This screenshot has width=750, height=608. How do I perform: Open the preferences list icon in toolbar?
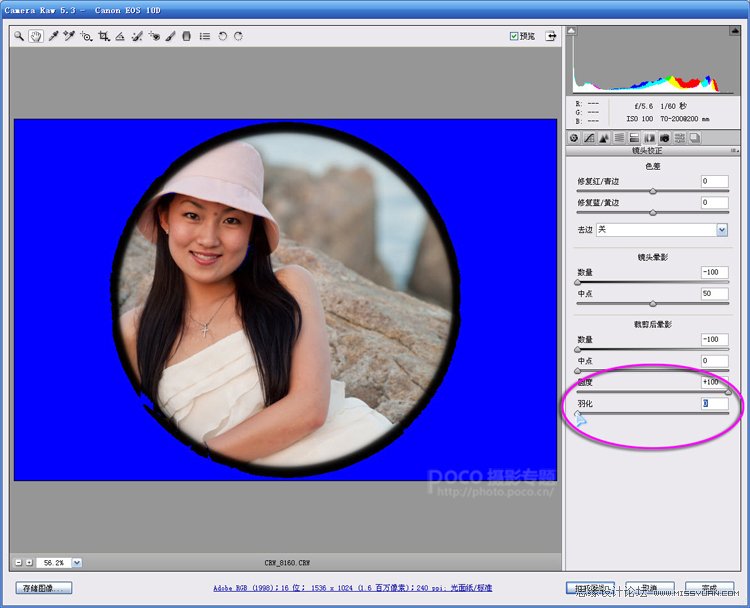pos(204,36)
